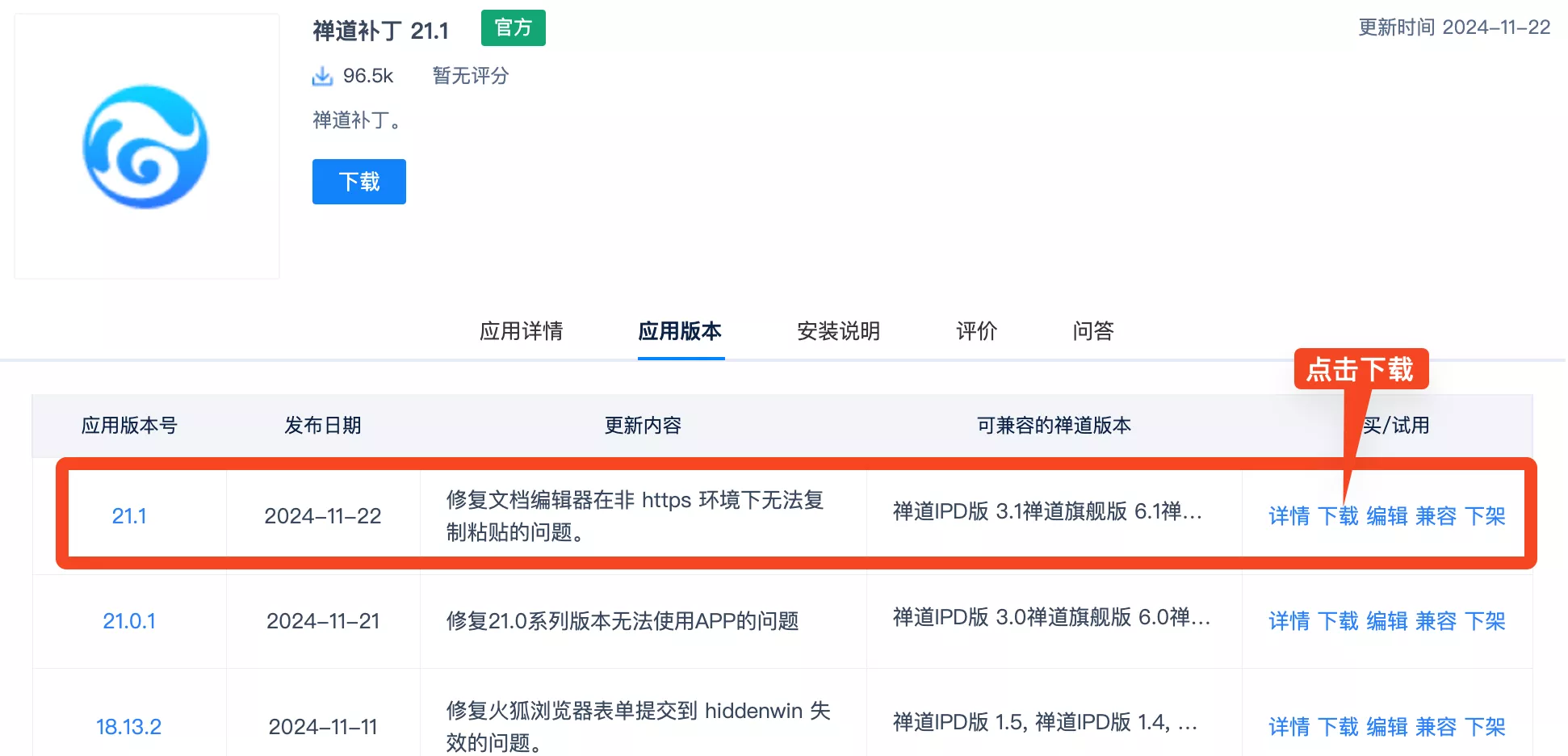This screenshot has height=756, width=1568.
Task: Click 详情 in the 21.1 row
Action: 1289,516
